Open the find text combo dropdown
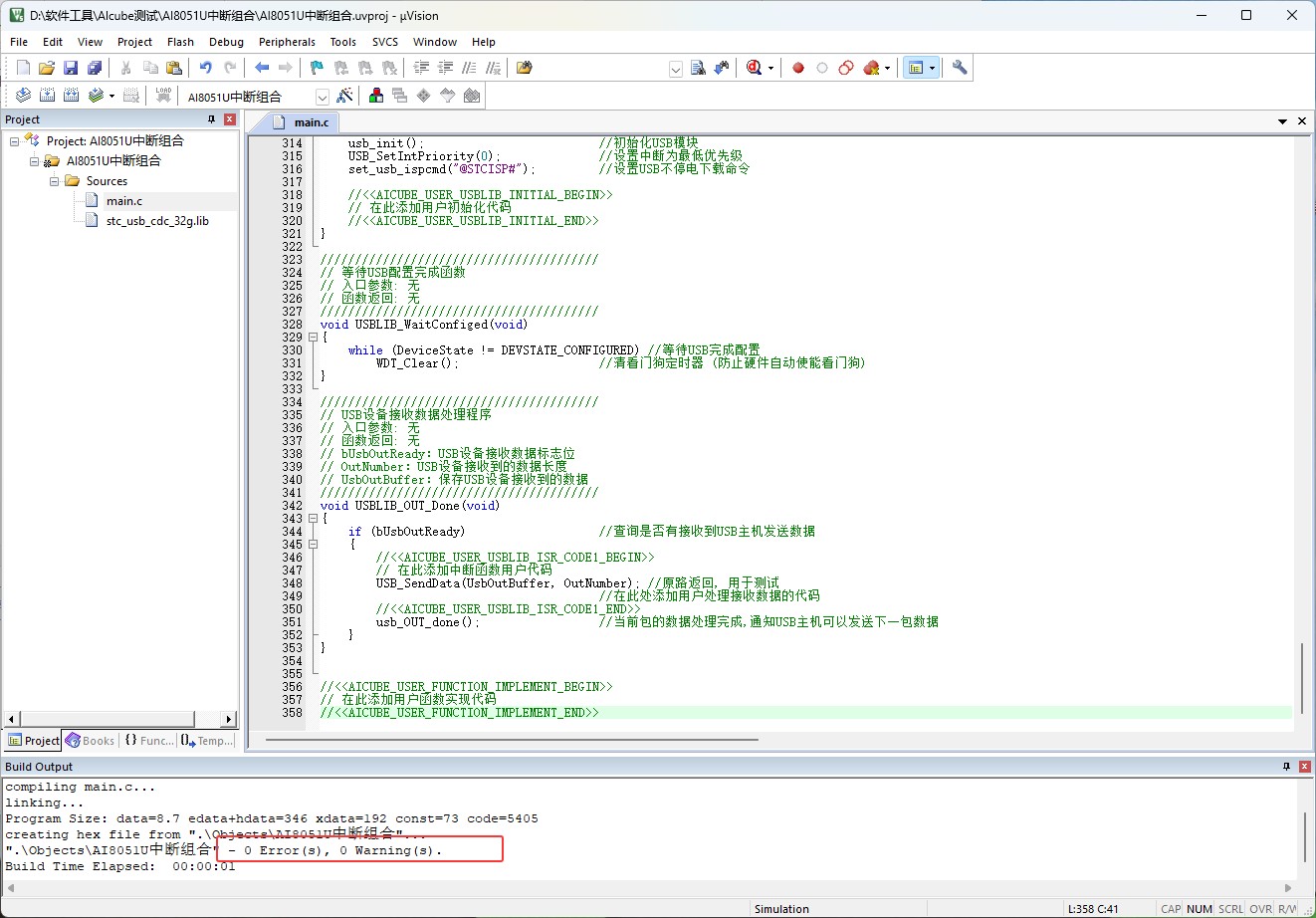This screenshot has width=1316, height=918. (676, 69)
